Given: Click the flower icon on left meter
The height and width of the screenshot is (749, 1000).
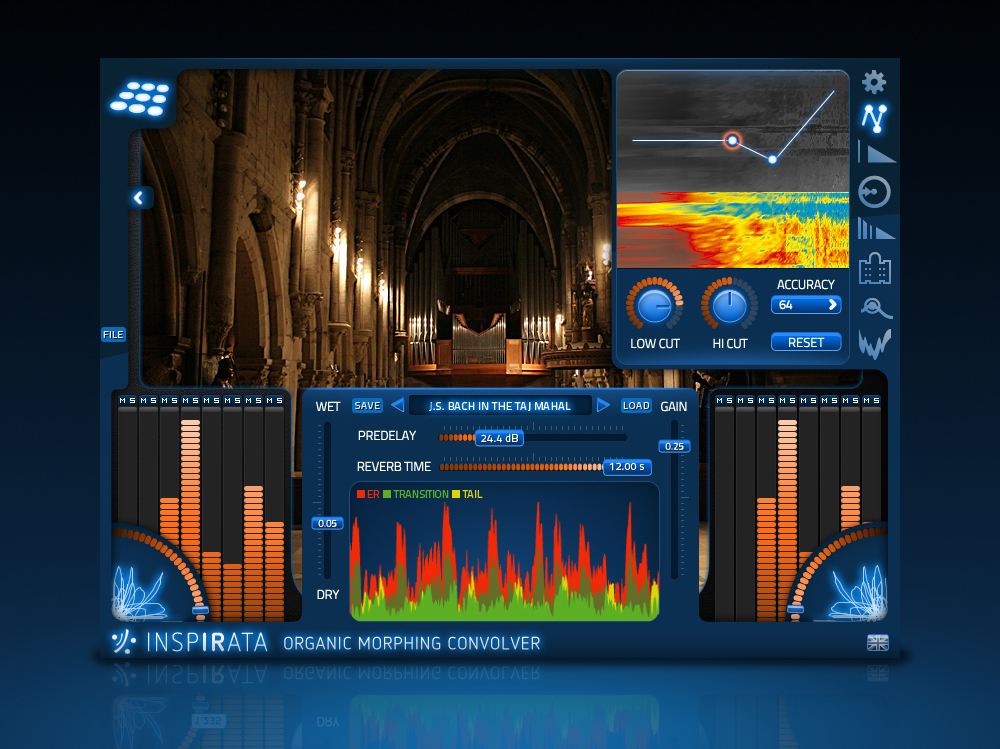Looking at the screenshot, I should tap(137, 593).
